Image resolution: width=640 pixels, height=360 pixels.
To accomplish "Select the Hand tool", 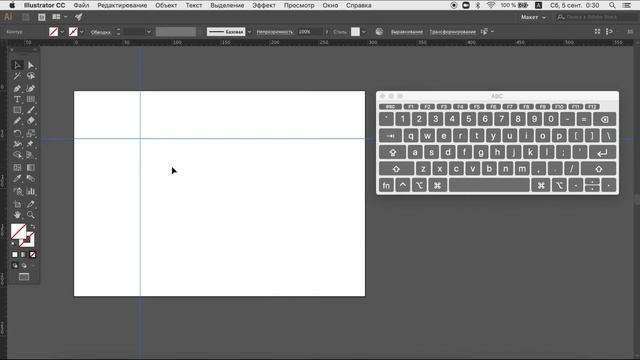I will pyautogui.click(x=17, y=215).
